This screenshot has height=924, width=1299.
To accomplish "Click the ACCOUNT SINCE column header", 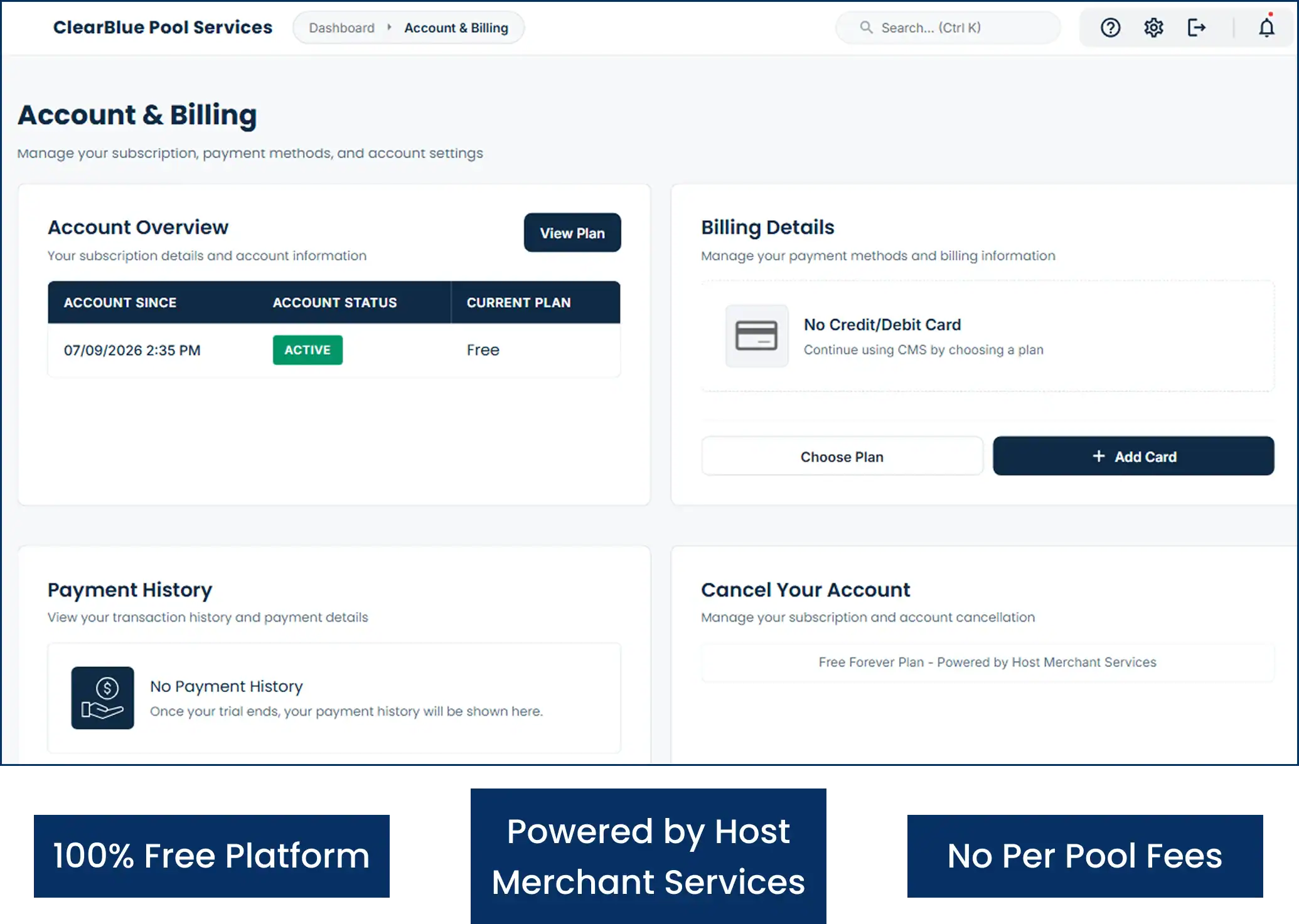I will click(120, 302).
